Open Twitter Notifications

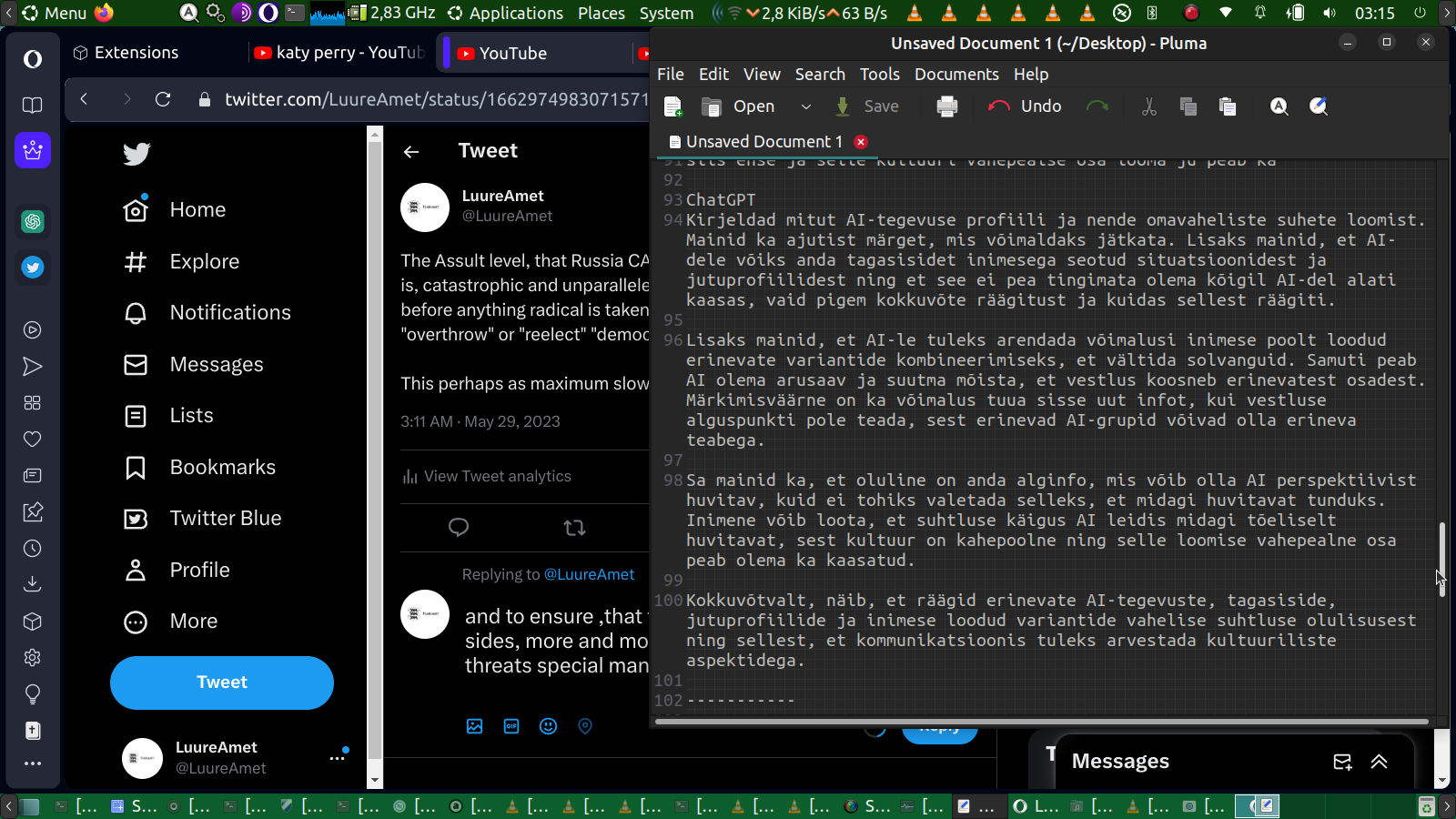tap(207, 313)
